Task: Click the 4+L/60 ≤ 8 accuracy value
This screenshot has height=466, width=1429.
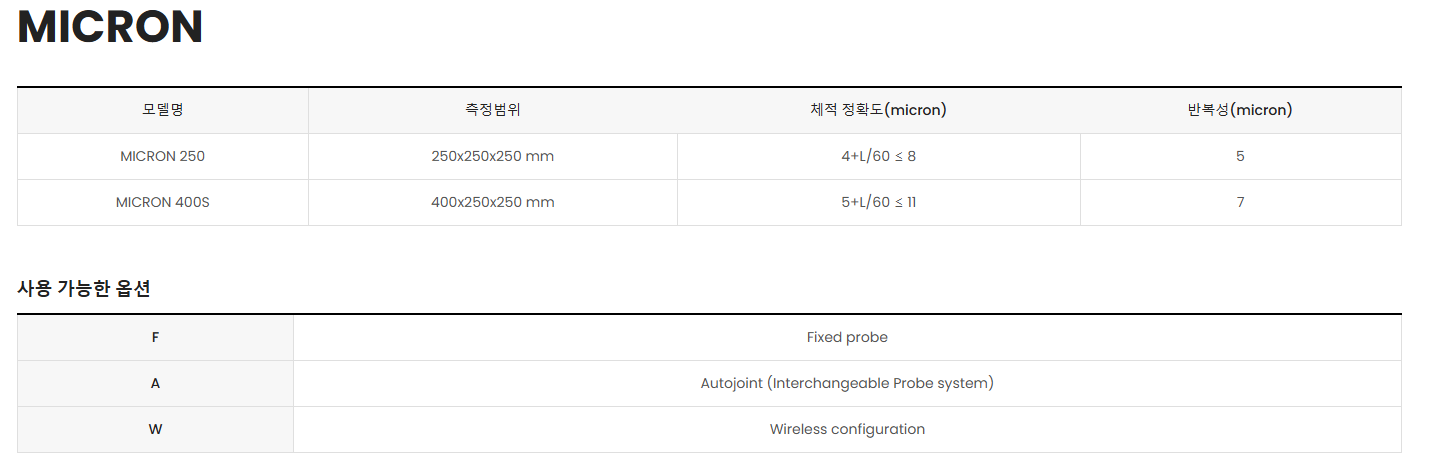Action: coord(879,157)
